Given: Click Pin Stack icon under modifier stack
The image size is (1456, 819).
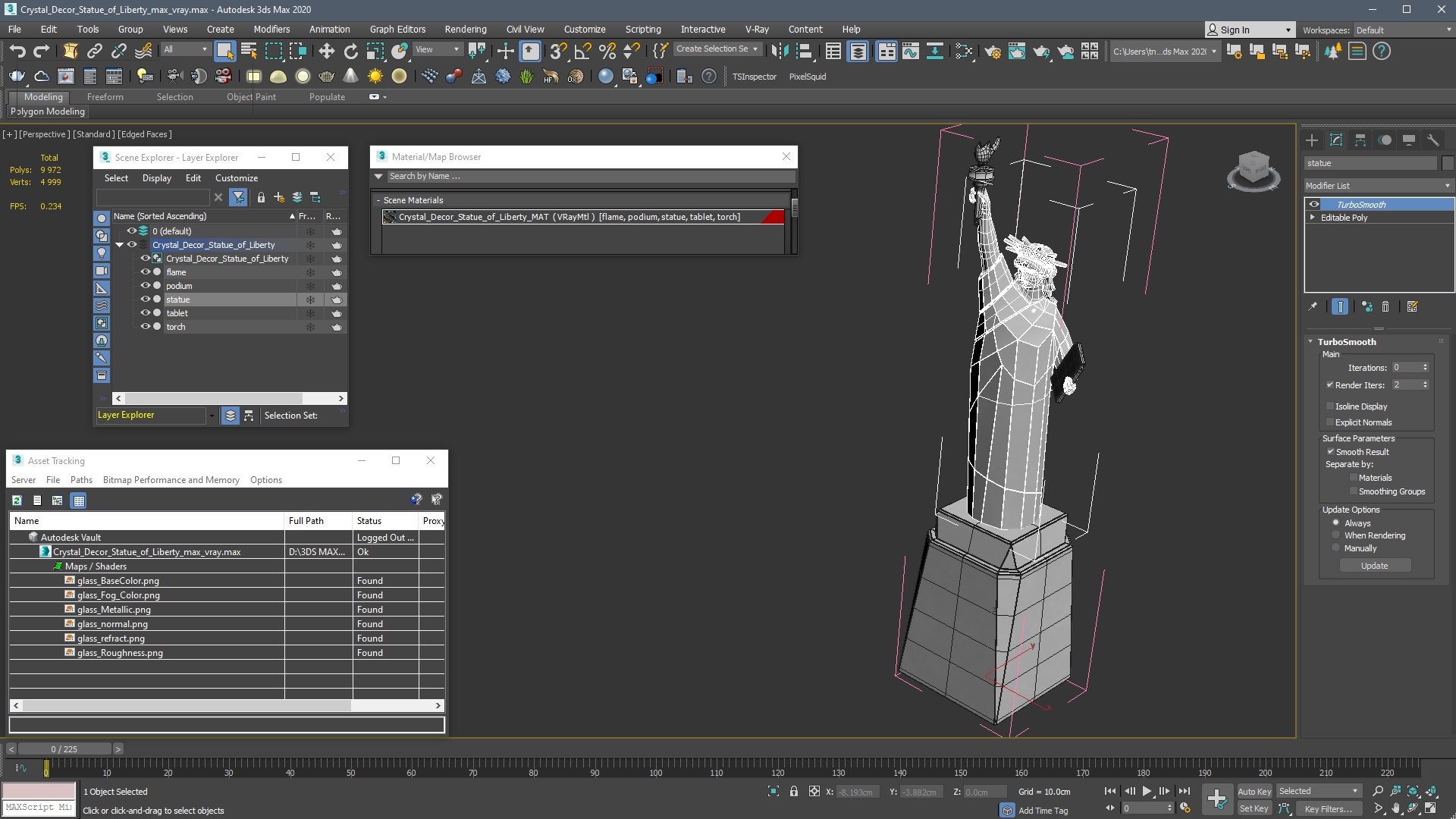Looking at the screenshot, I should (x=1313, y=306).
